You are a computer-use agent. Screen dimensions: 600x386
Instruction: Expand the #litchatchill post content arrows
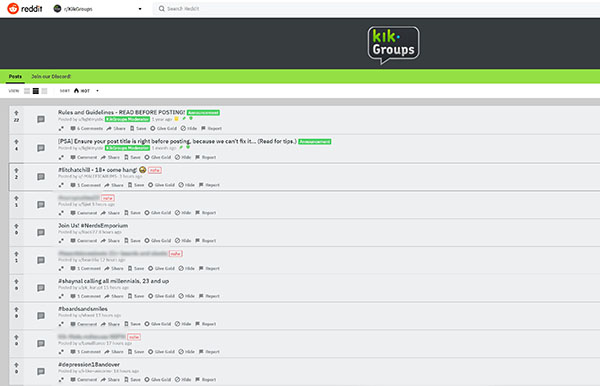[61, 185]
